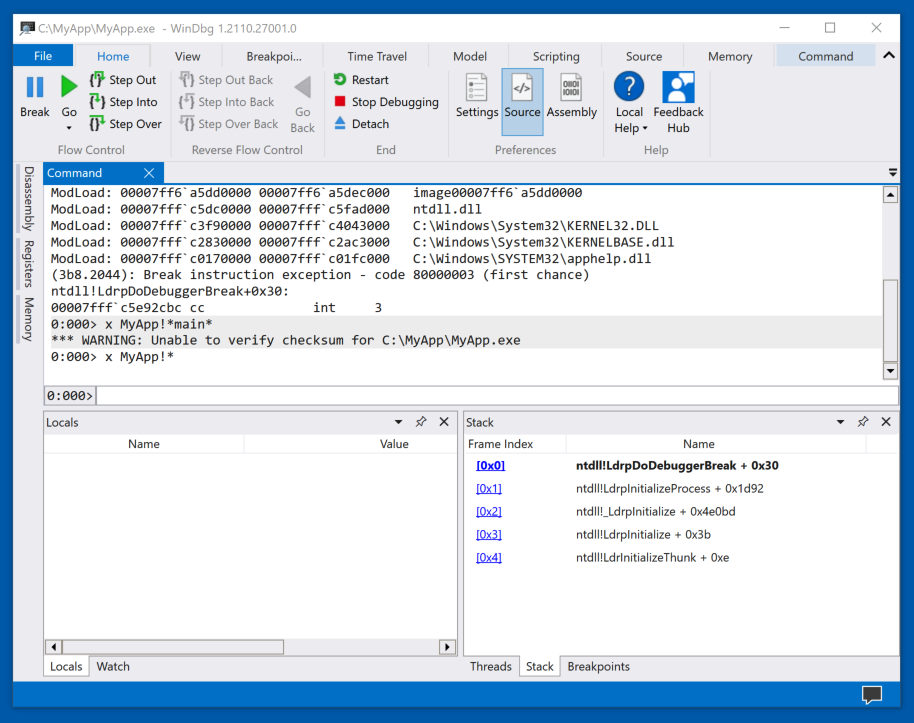Viewport: 914px width, 723px height.
Task: Open the Settings preferences icon
Action: point(477,97)
